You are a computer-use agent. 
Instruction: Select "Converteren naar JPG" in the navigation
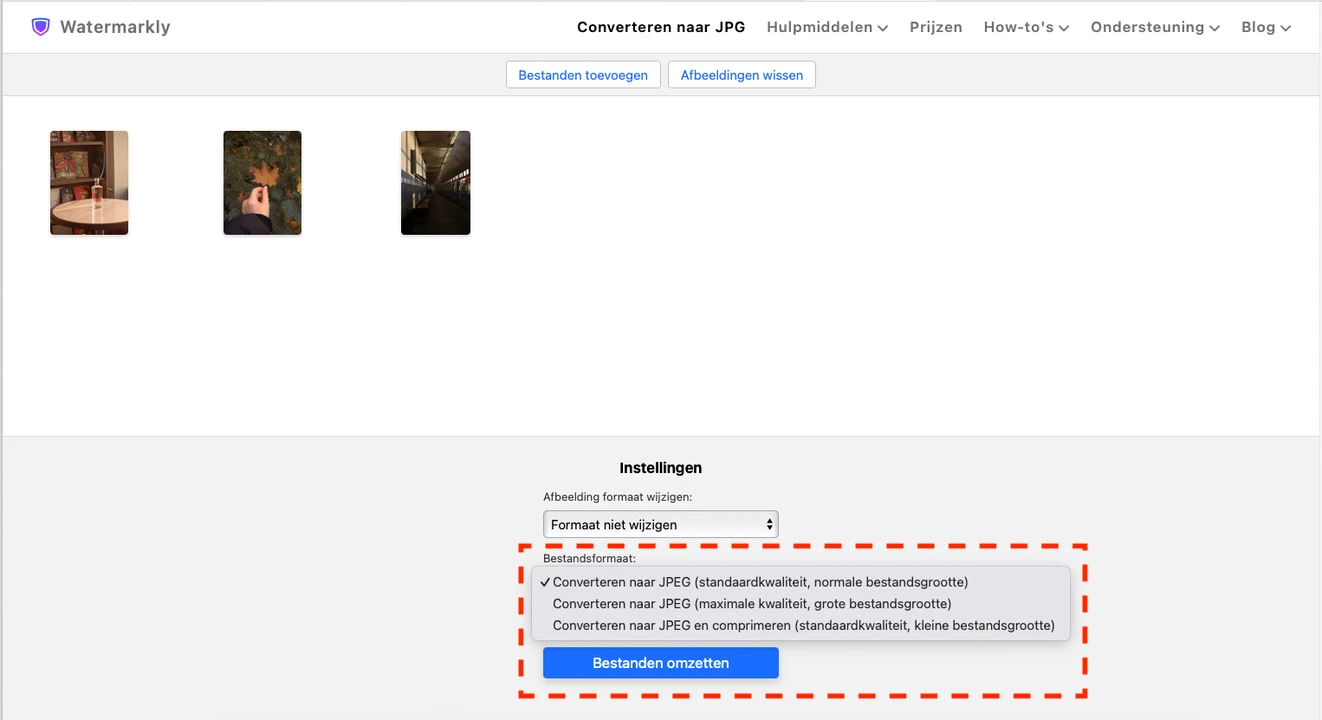(661, 27)
